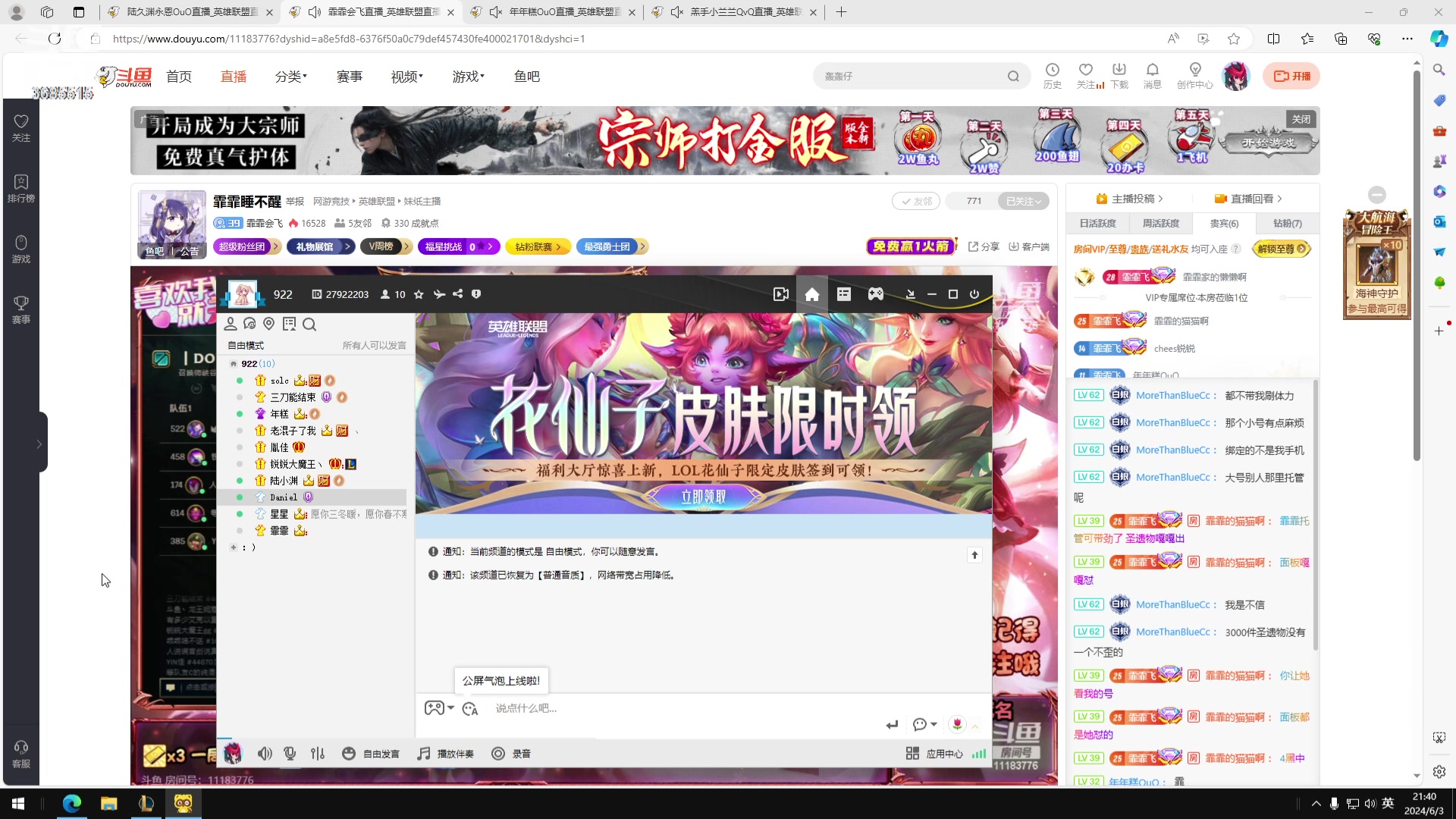Select user Daniel in YY member list
Image resolution: width=1456 pixels, height=819 pixels.
tap(312, 497)
